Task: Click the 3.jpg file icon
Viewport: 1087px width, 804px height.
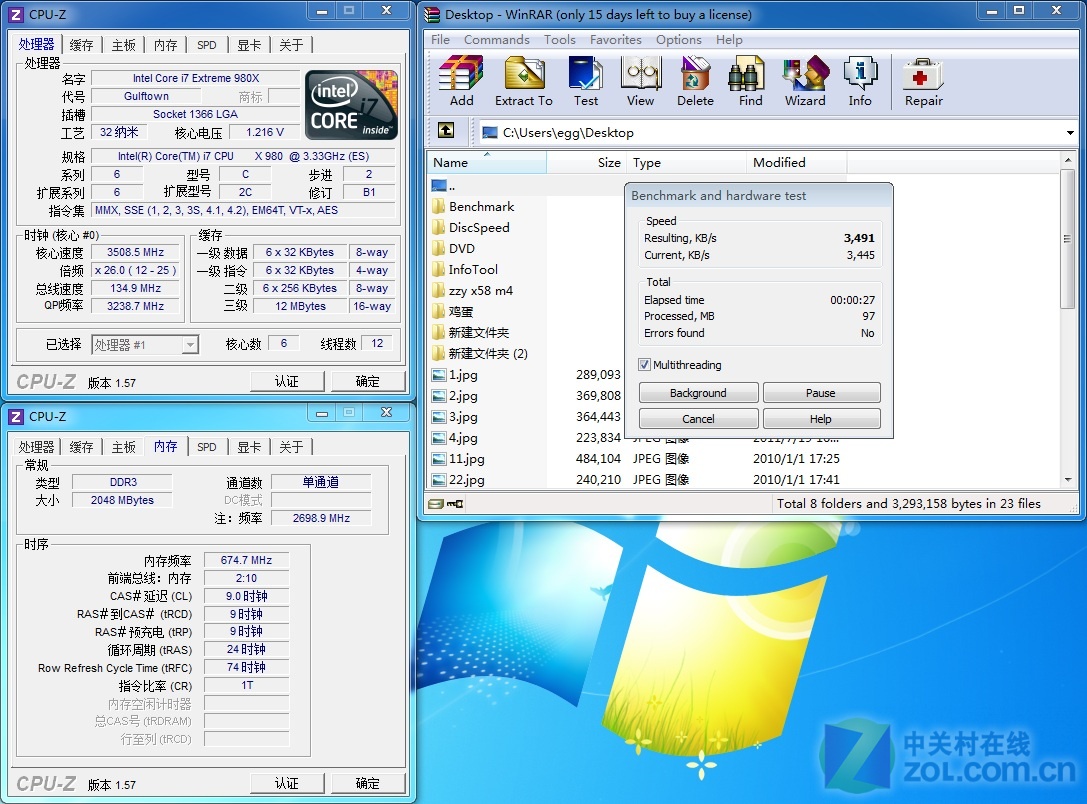Action: coord(438,417)
